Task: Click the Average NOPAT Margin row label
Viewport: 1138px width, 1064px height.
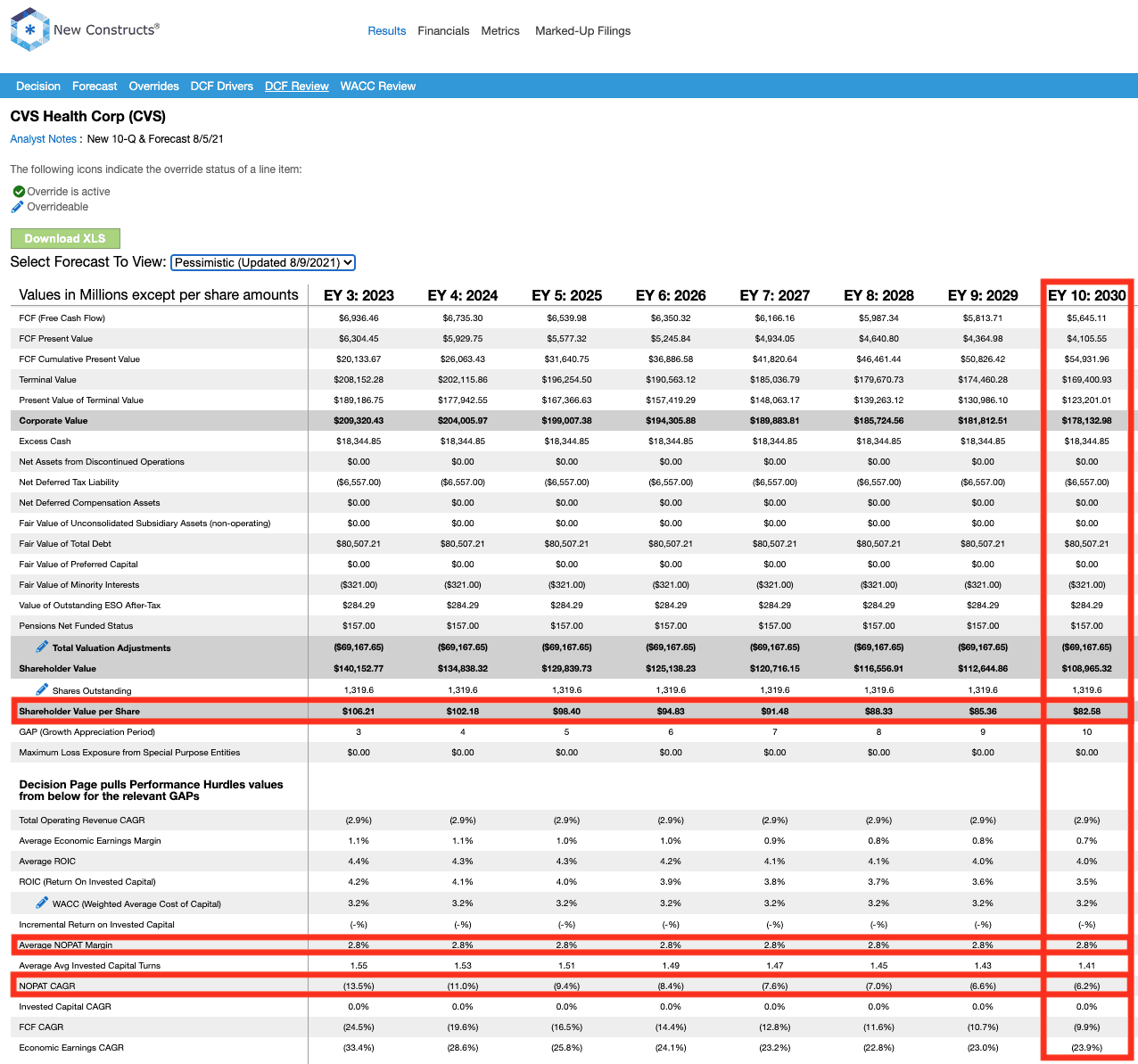Action: point(66,945)
